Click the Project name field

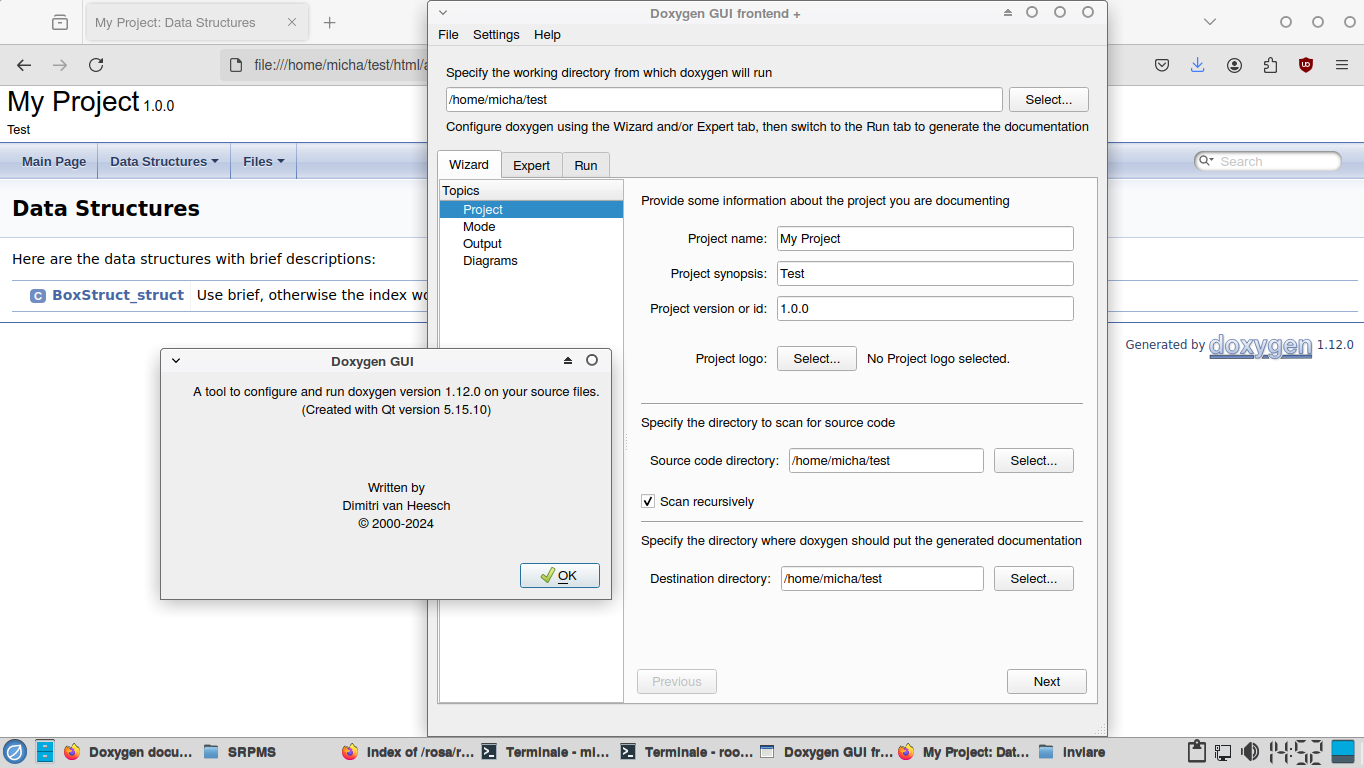pos(925,239)
